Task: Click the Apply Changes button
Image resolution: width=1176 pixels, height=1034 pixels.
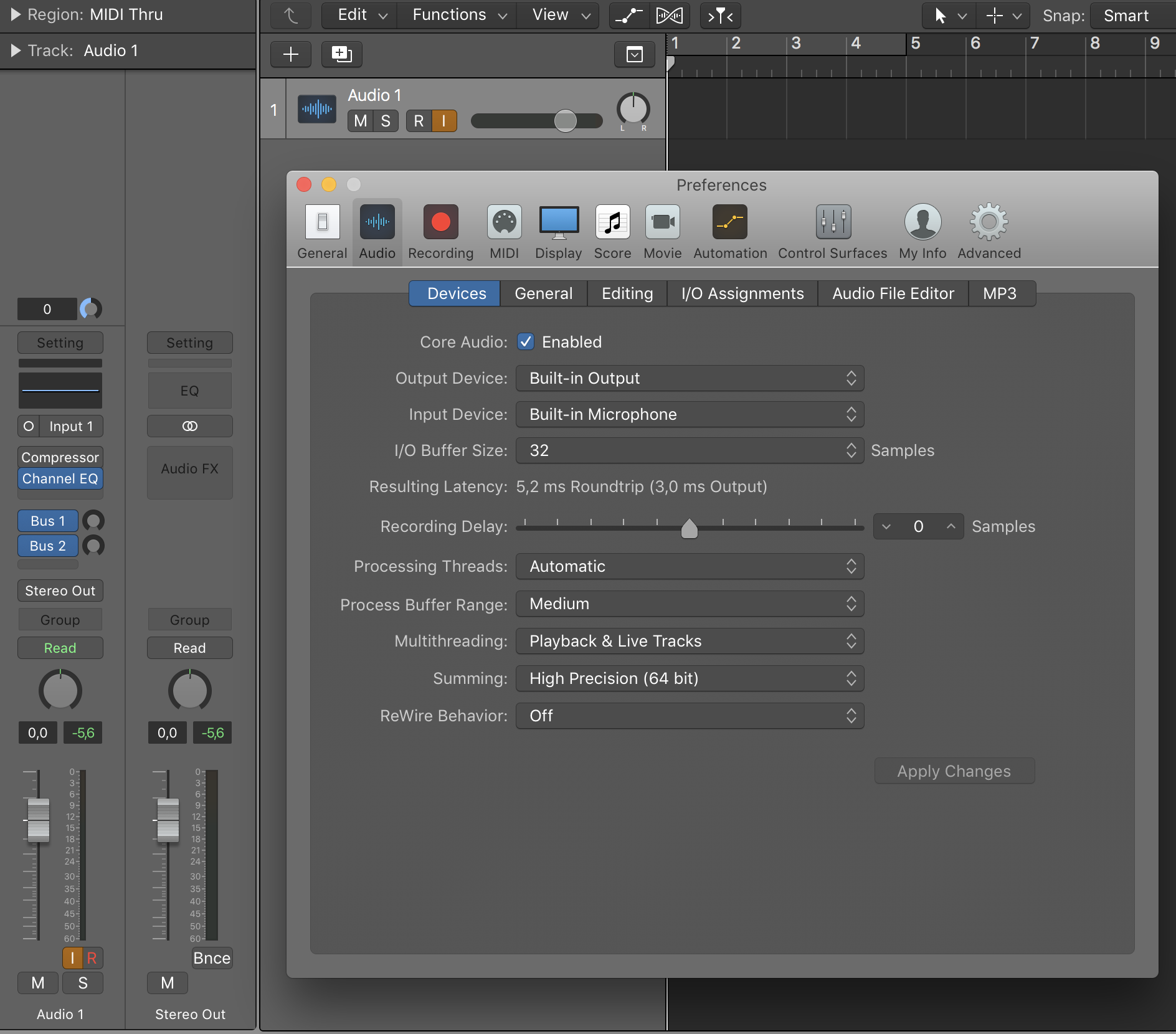Action: 954,771
